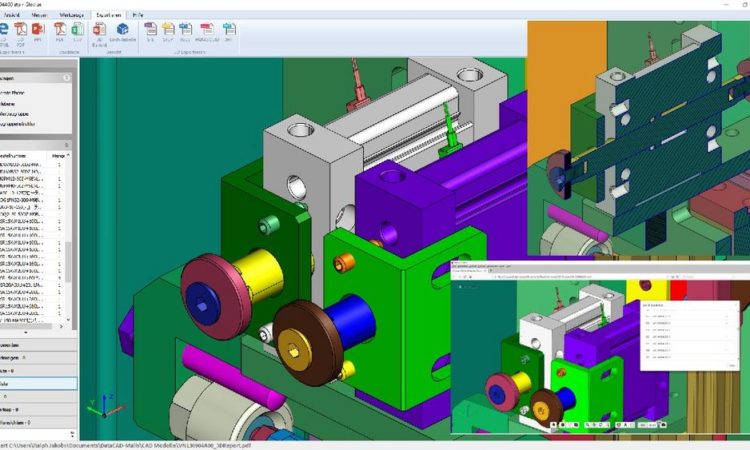The width and height of the screenshot is (750, 450).
Task: Click the blue cube icon in ribbon
Action: tap(122, 31)
